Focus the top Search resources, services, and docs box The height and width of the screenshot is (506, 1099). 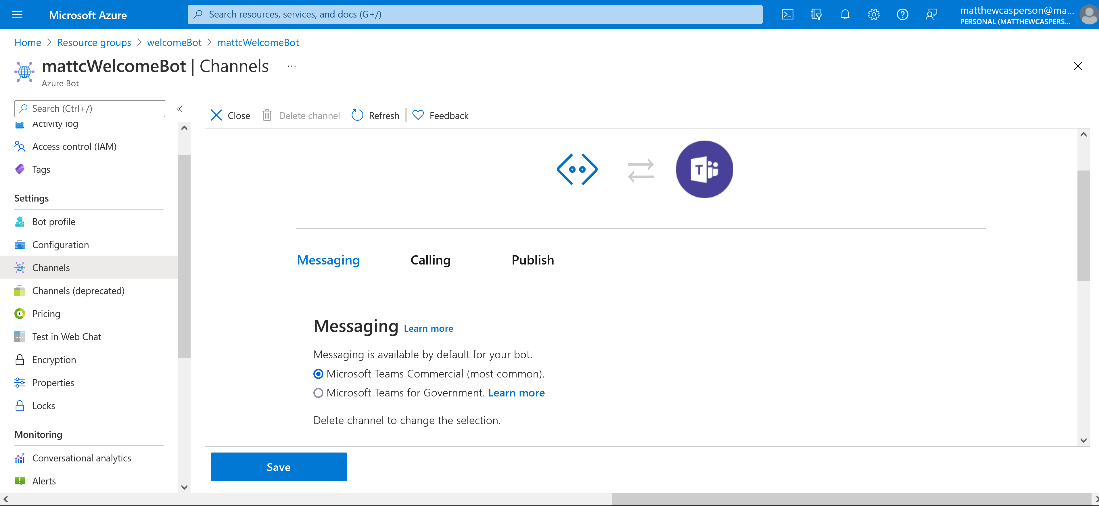click(475, 14)
